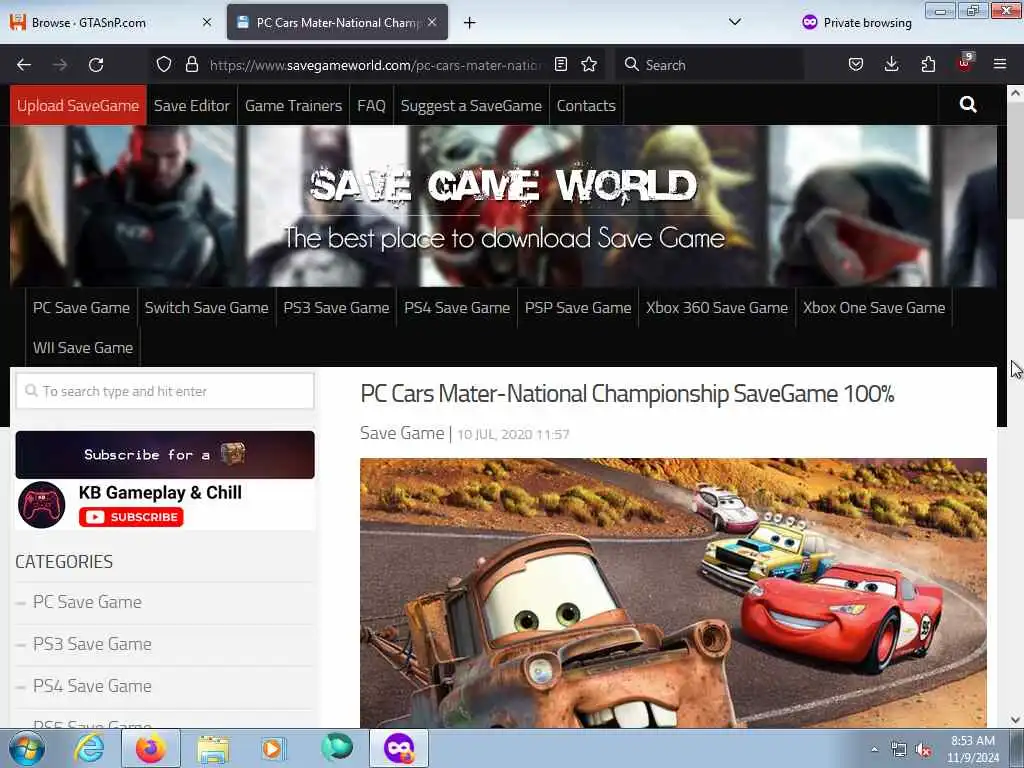Open the extensions puzzle icon
Screen dimensions: 1024x768
click(x=928, y=65)
